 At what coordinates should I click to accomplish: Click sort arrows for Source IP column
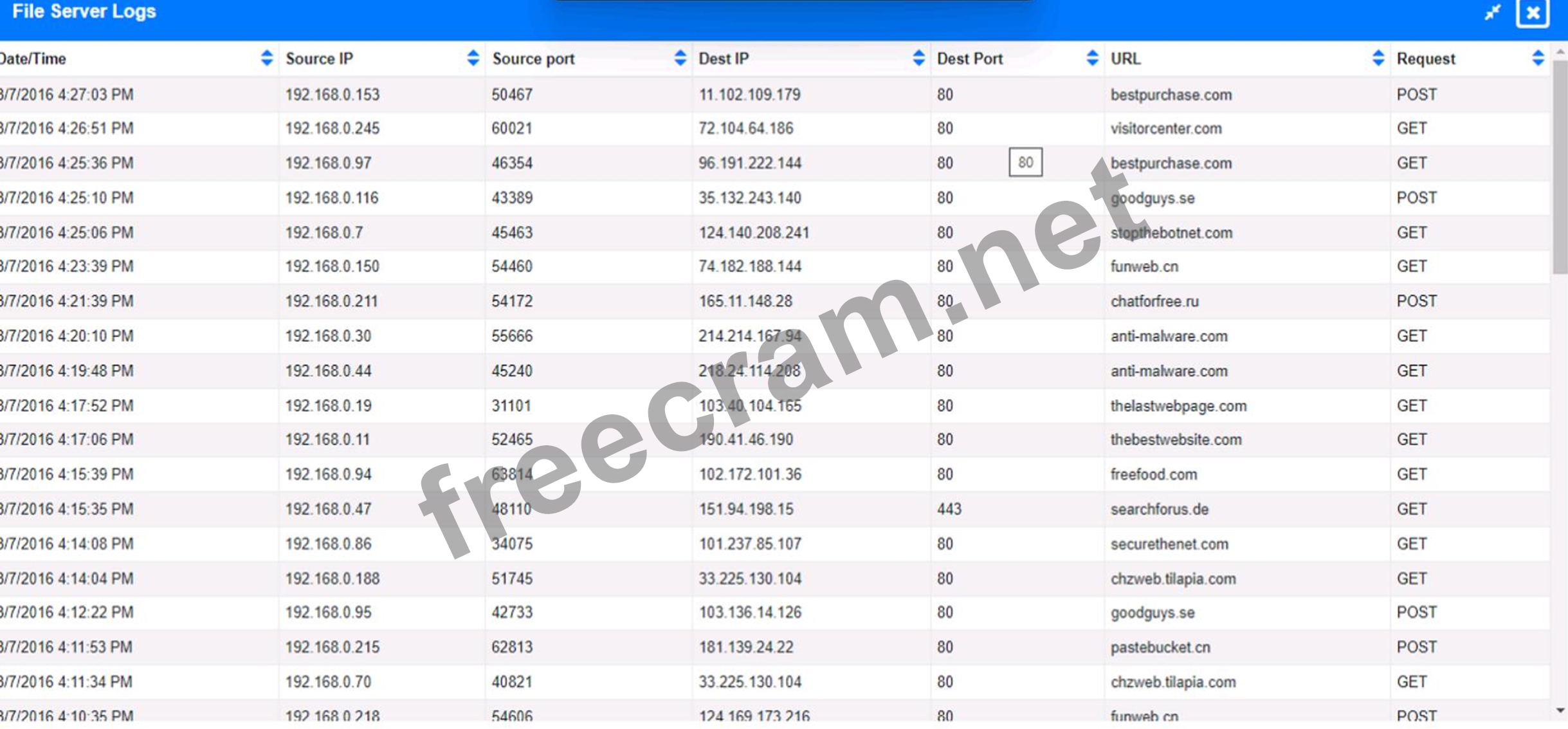473,58
